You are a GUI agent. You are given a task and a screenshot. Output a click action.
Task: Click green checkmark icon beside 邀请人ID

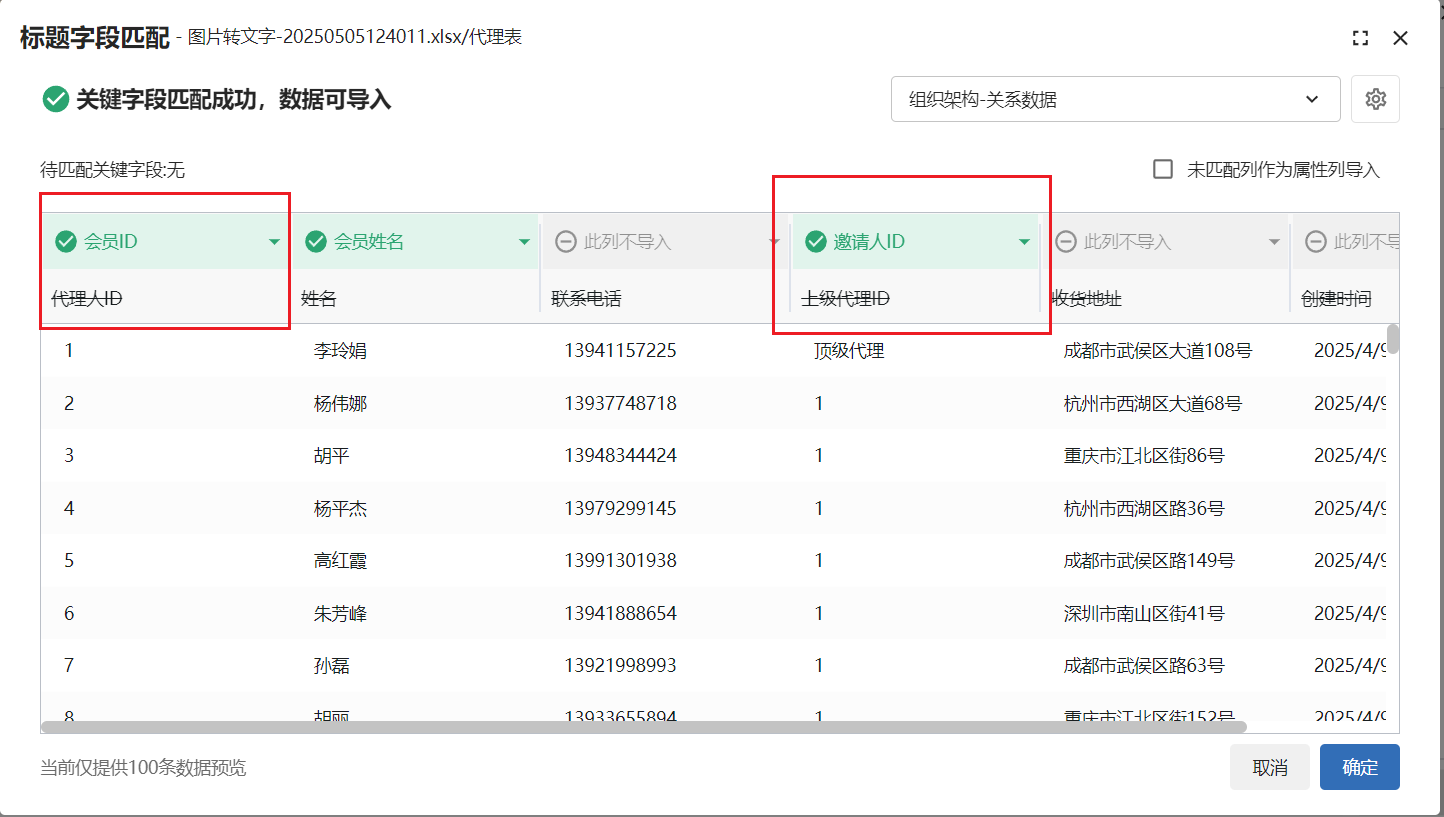coord(816,241)
